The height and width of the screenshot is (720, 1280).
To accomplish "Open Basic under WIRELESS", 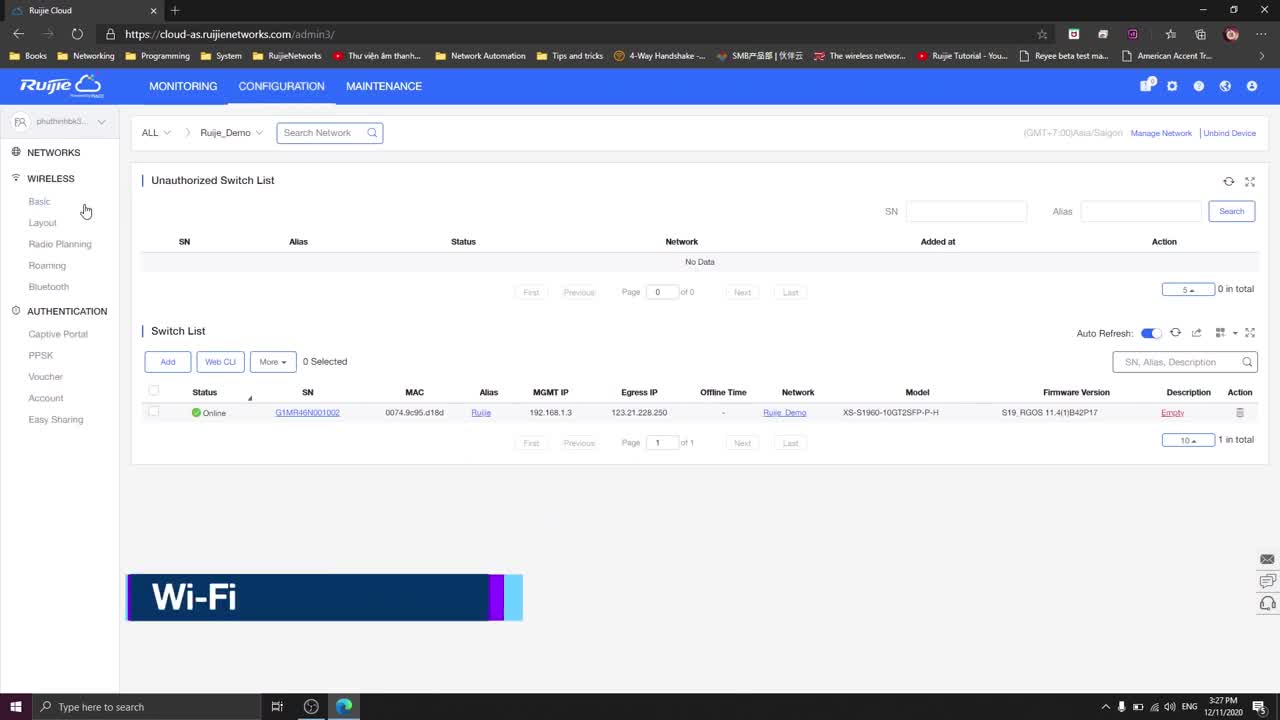I will click(39, 201).
